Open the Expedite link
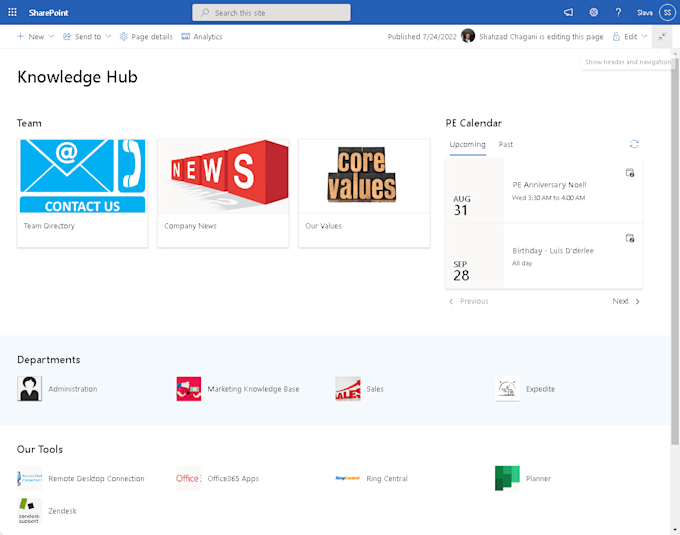The image size is (680, 535). (540, 389)
